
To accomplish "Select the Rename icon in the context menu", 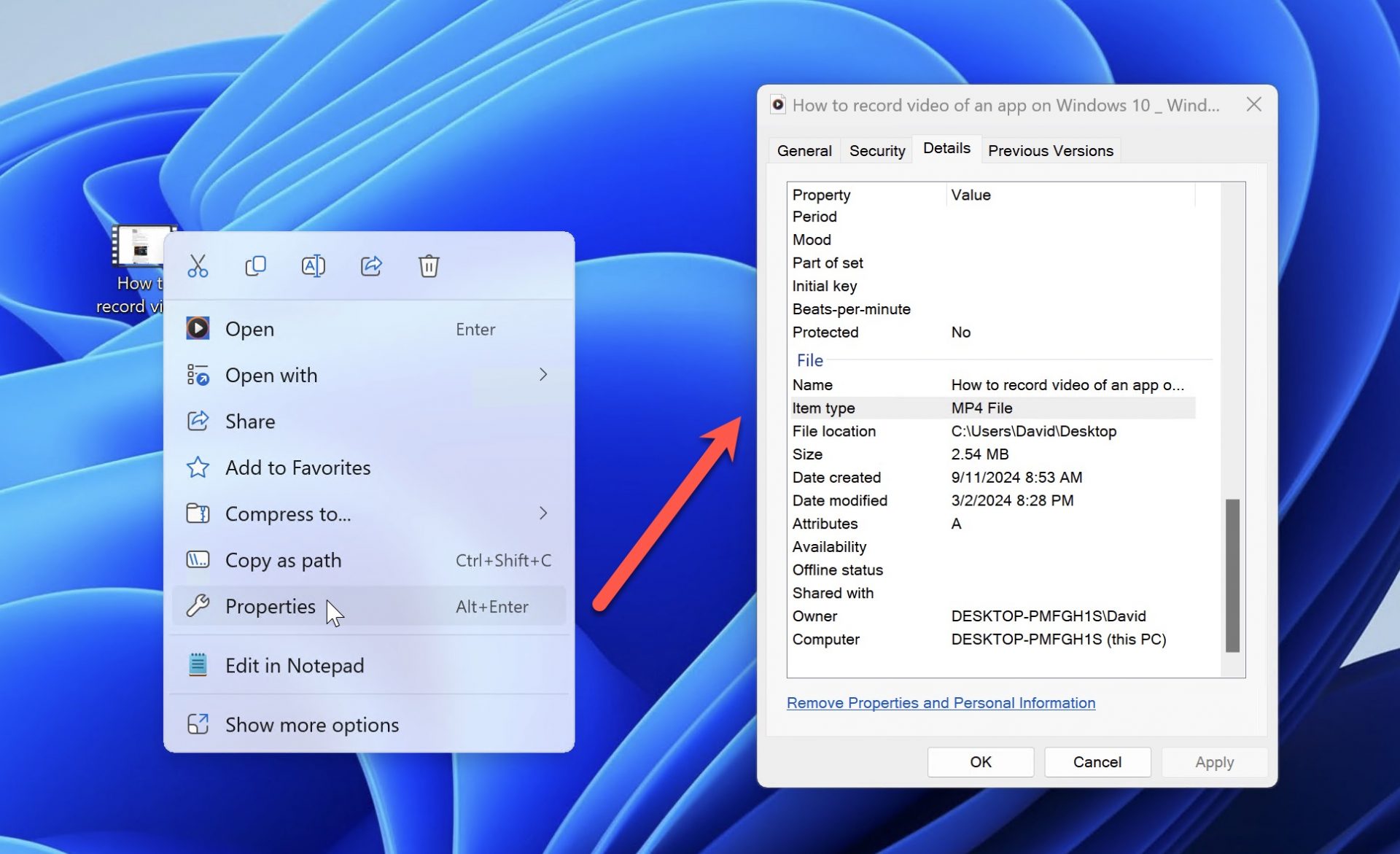I will click(x=313, y=265).
